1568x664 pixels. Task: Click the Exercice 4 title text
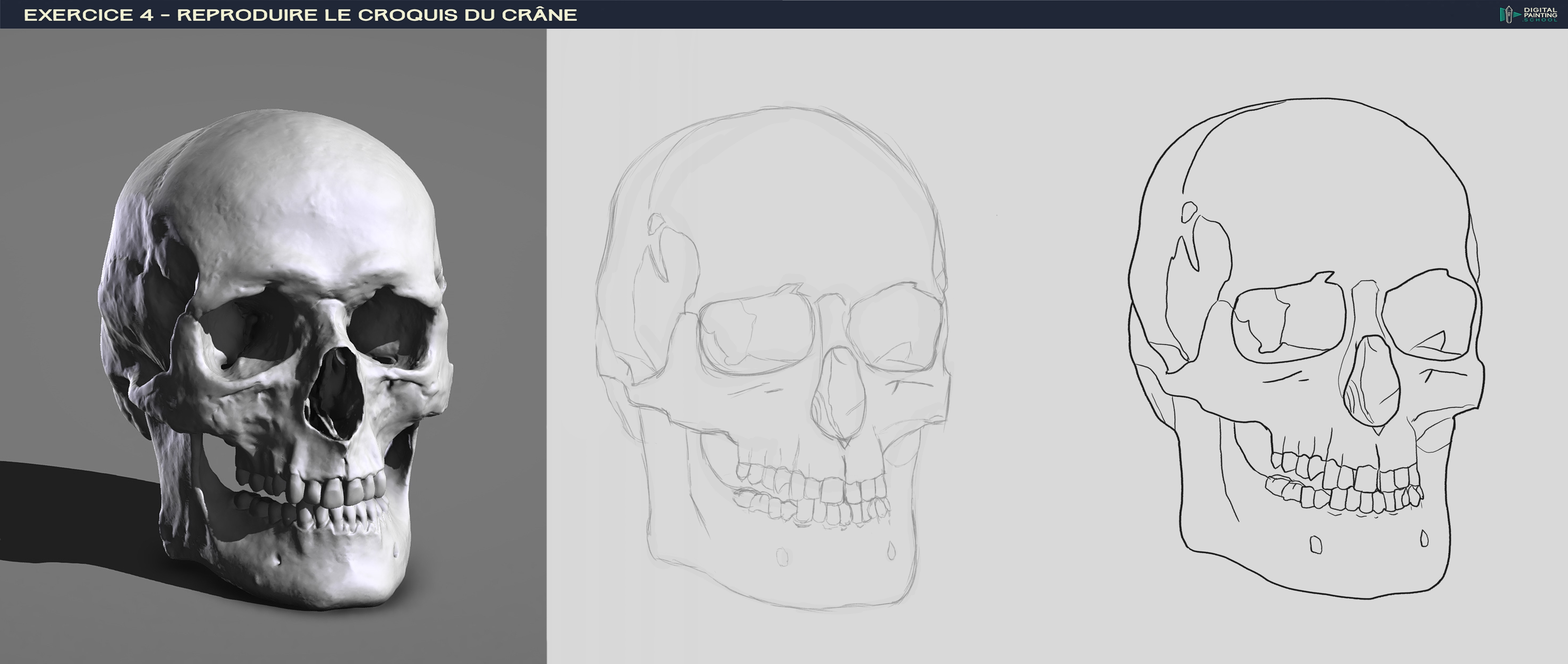(x=299, y=15)
